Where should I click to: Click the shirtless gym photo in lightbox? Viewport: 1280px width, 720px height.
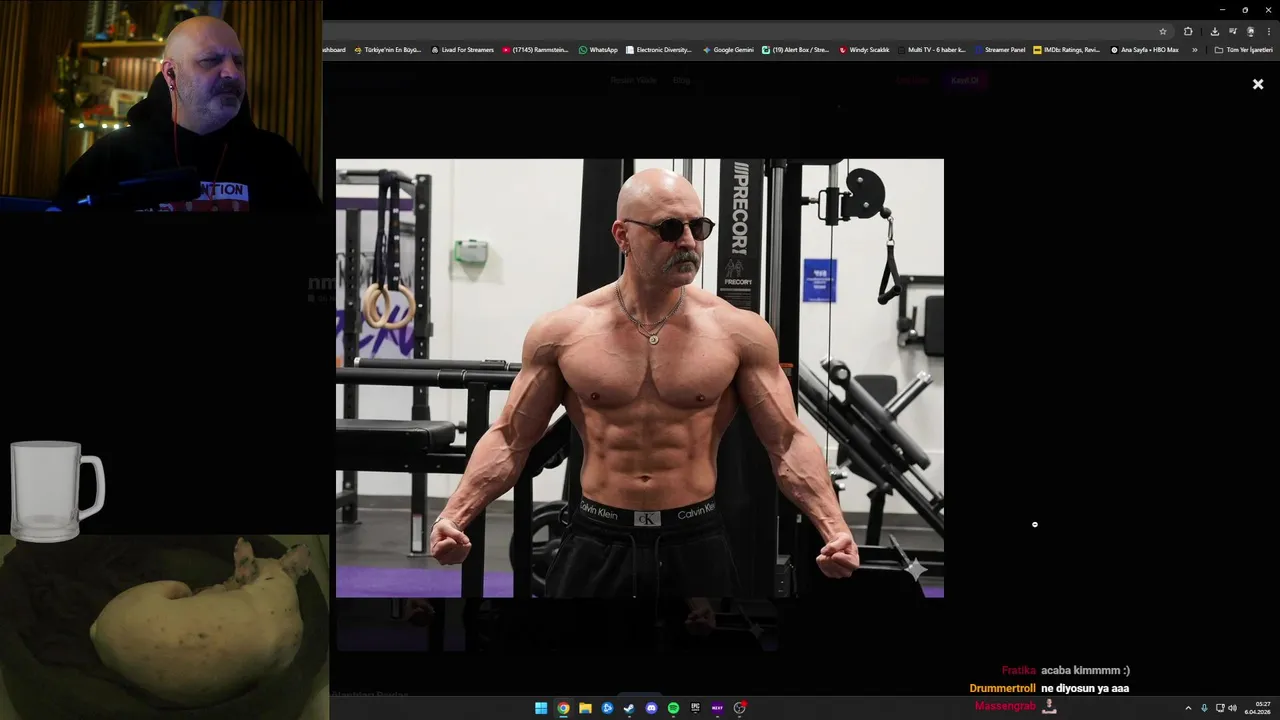tap(640, 378)
